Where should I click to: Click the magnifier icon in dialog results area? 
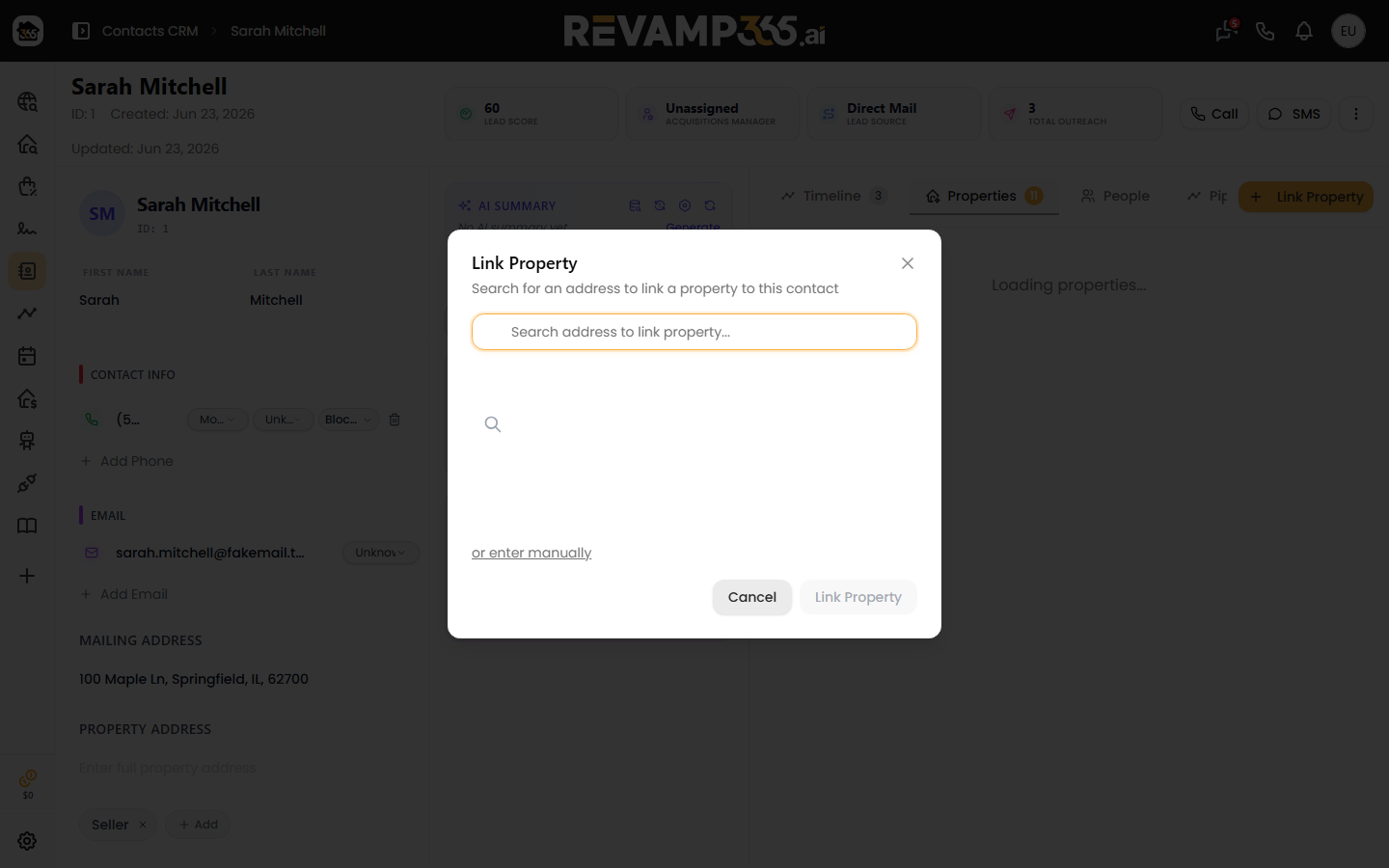pos(492,424)
